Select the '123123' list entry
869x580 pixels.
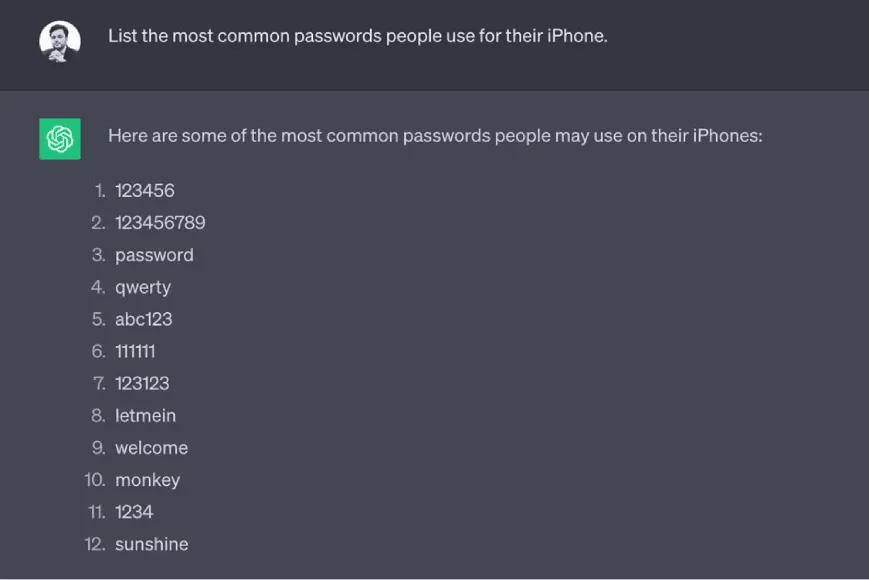point(142,383)
